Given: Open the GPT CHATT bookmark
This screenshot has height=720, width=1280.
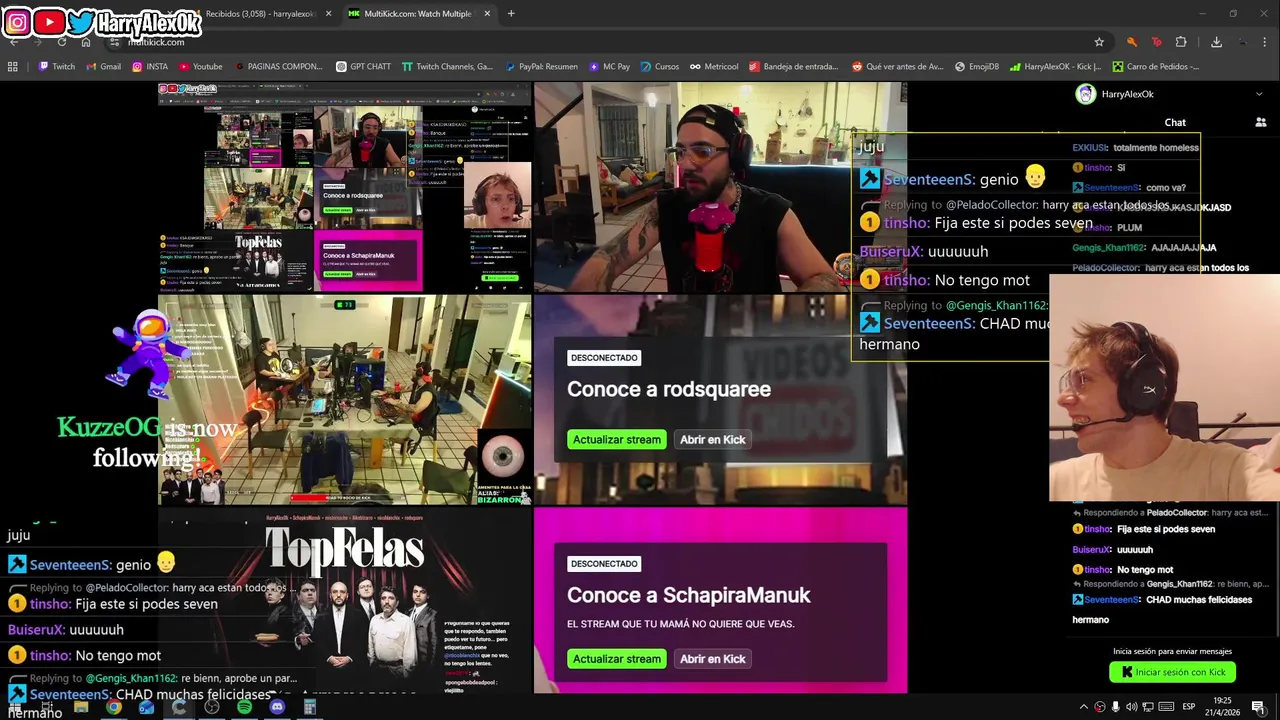Looking at the screenshot, I should pyautogui.click(x=363, y=67).
